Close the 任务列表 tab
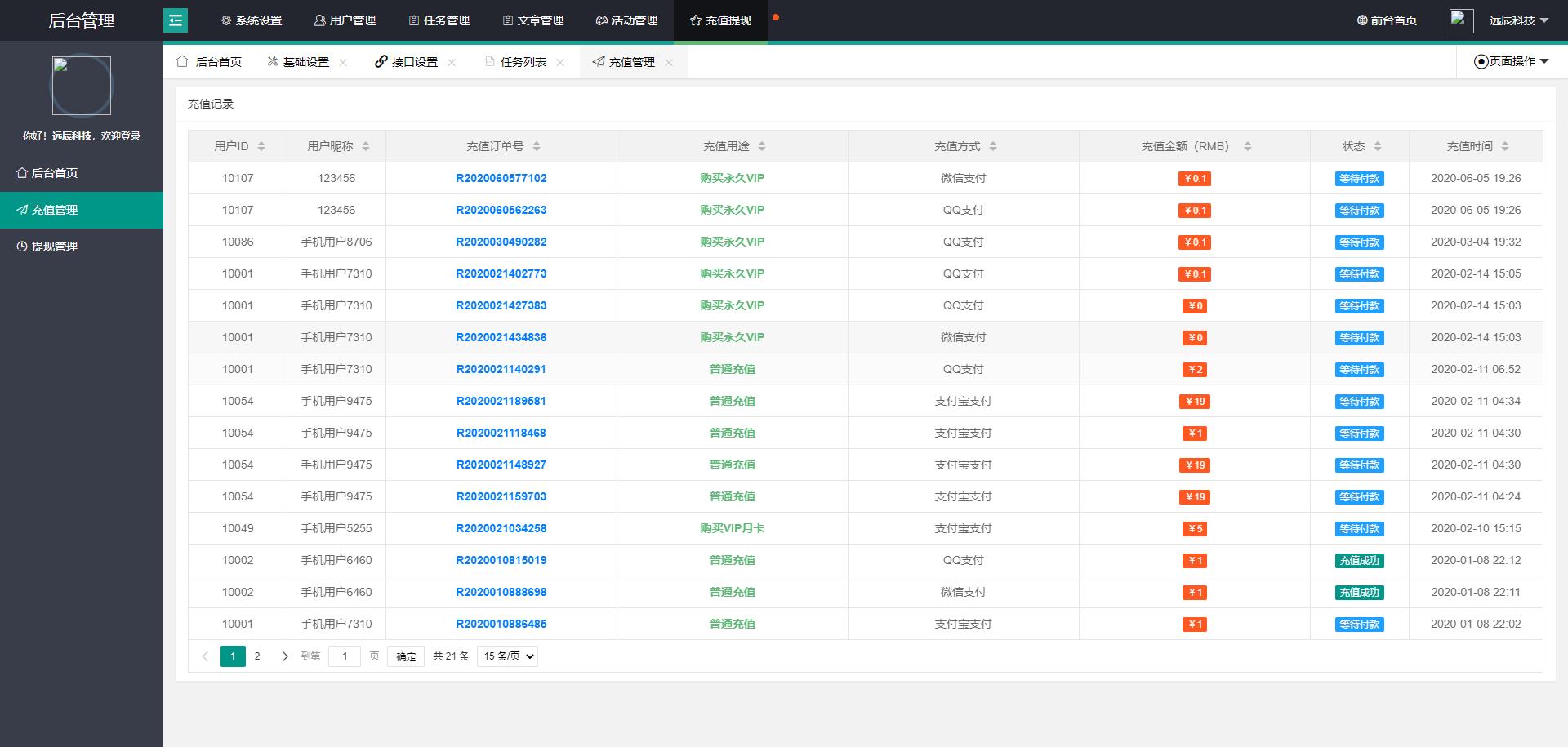The image size is (1568, 747). click(560, 62)
